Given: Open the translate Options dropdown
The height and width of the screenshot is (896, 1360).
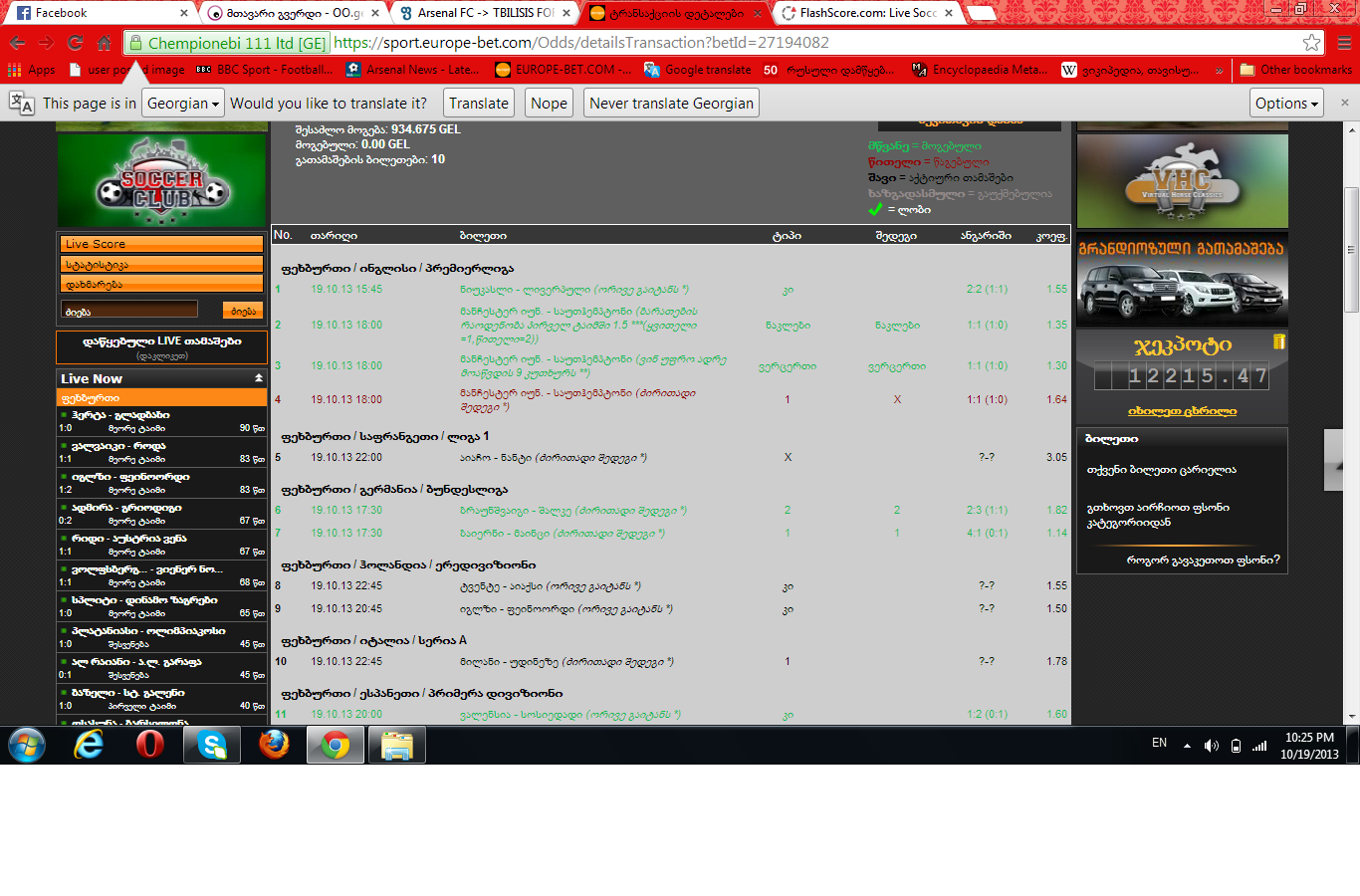Looking at the screenshot, I should point(1286,104).
